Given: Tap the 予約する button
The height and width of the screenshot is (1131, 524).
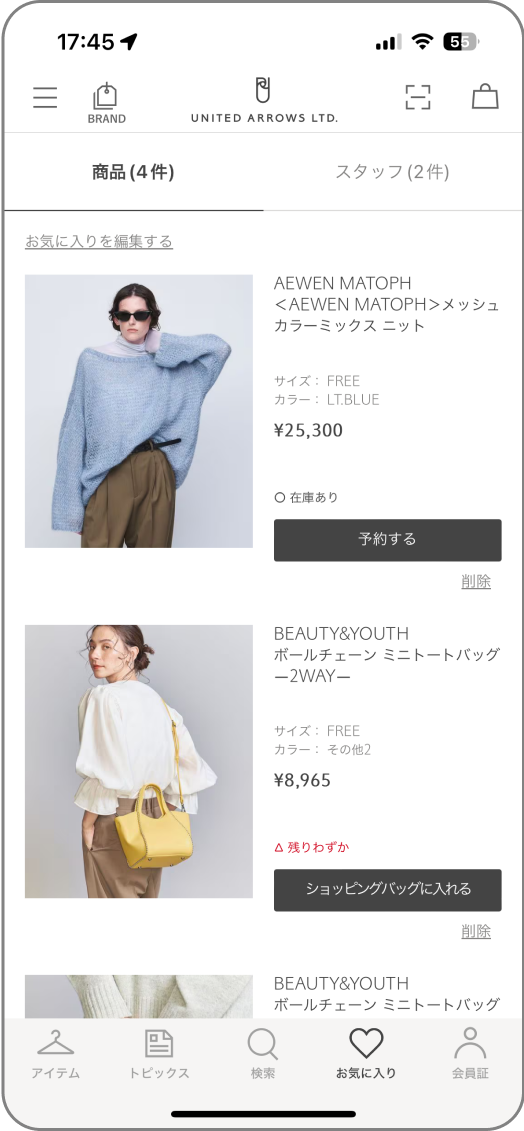Looking at the screenshot, I should 388,540.
